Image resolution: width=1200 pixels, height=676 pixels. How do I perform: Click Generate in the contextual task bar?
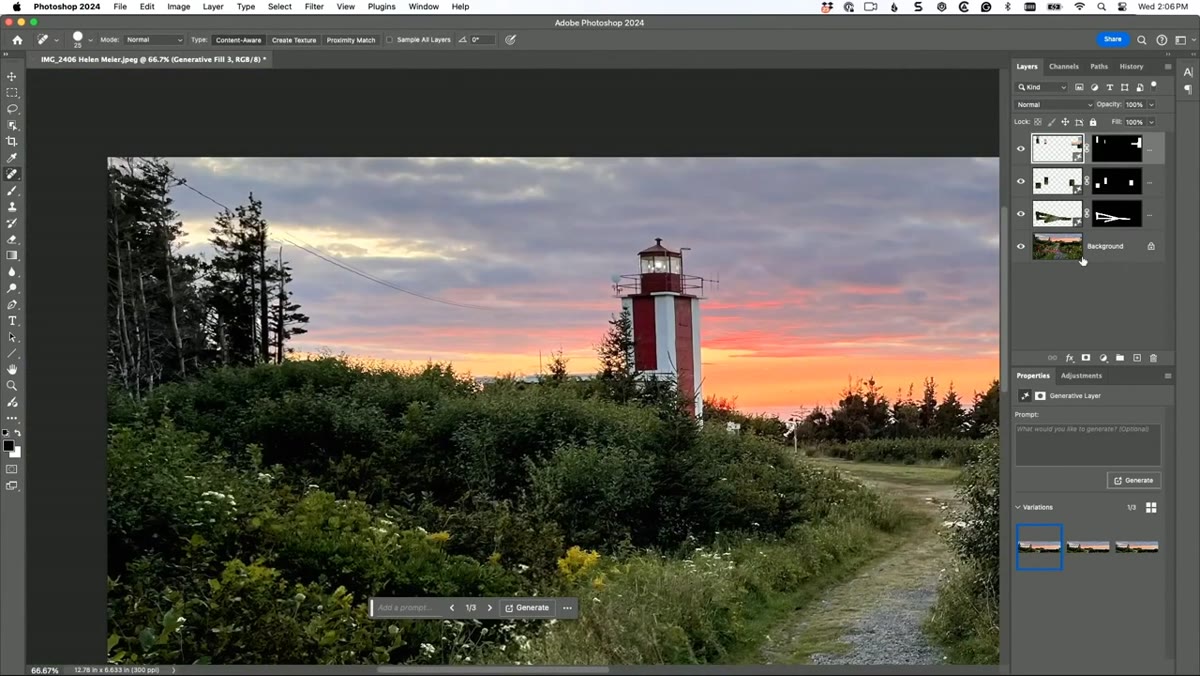coord(527,608)
